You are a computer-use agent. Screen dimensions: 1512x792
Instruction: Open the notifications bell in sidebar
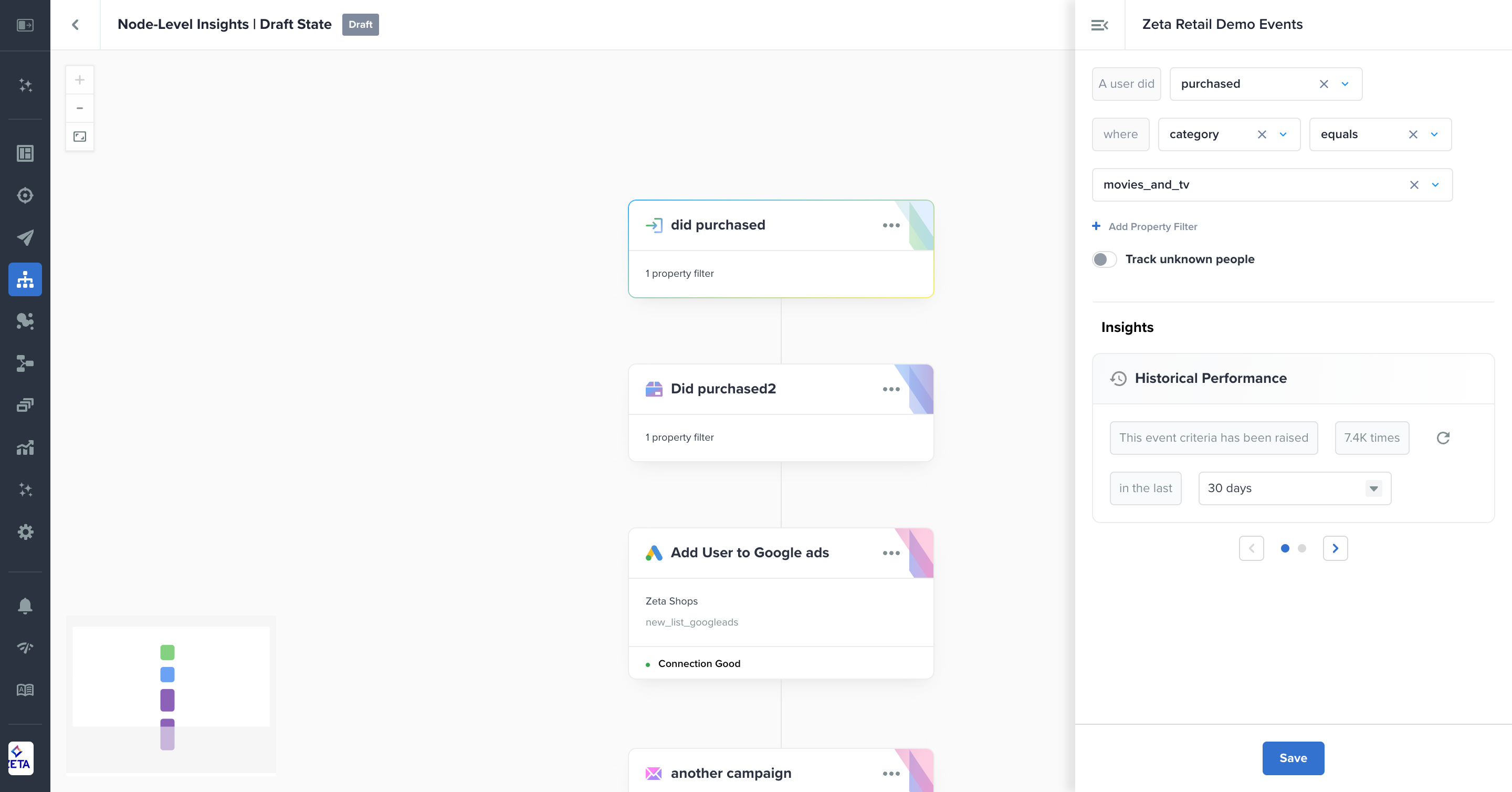pyautogui.click(x=25, y=606)
